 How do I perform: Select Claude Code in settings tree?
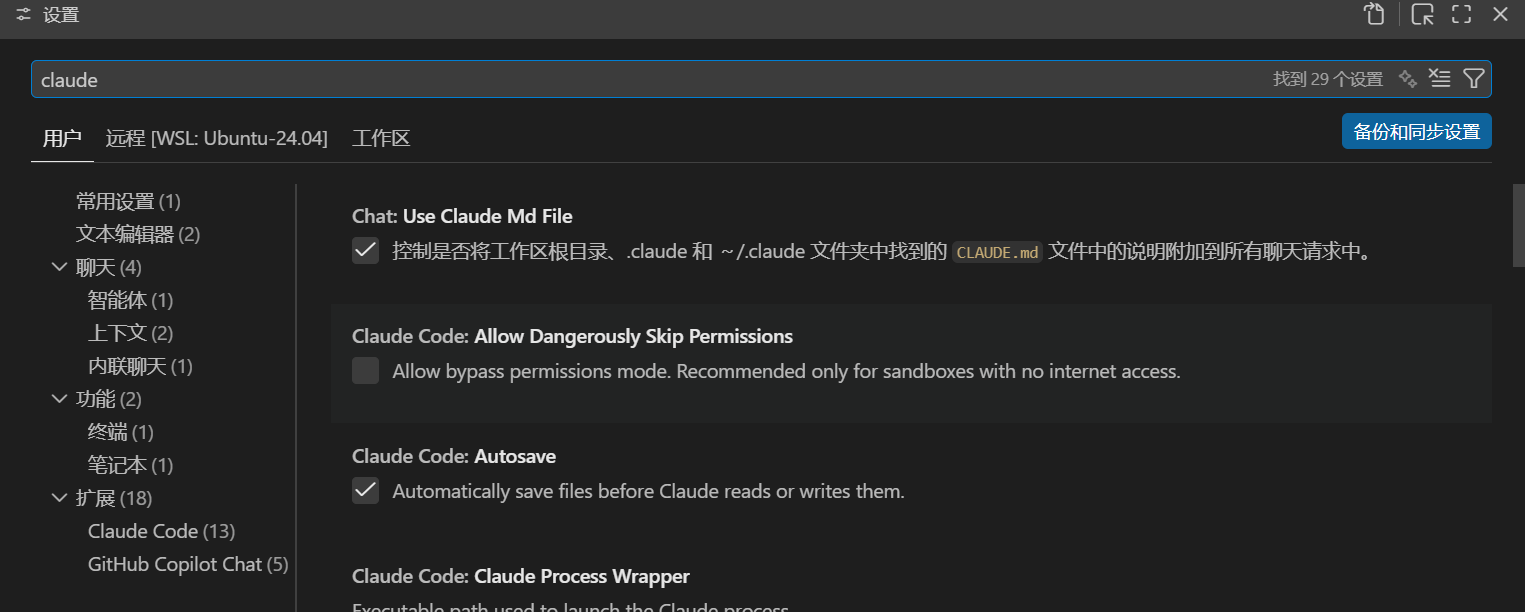tap(161, 531)
